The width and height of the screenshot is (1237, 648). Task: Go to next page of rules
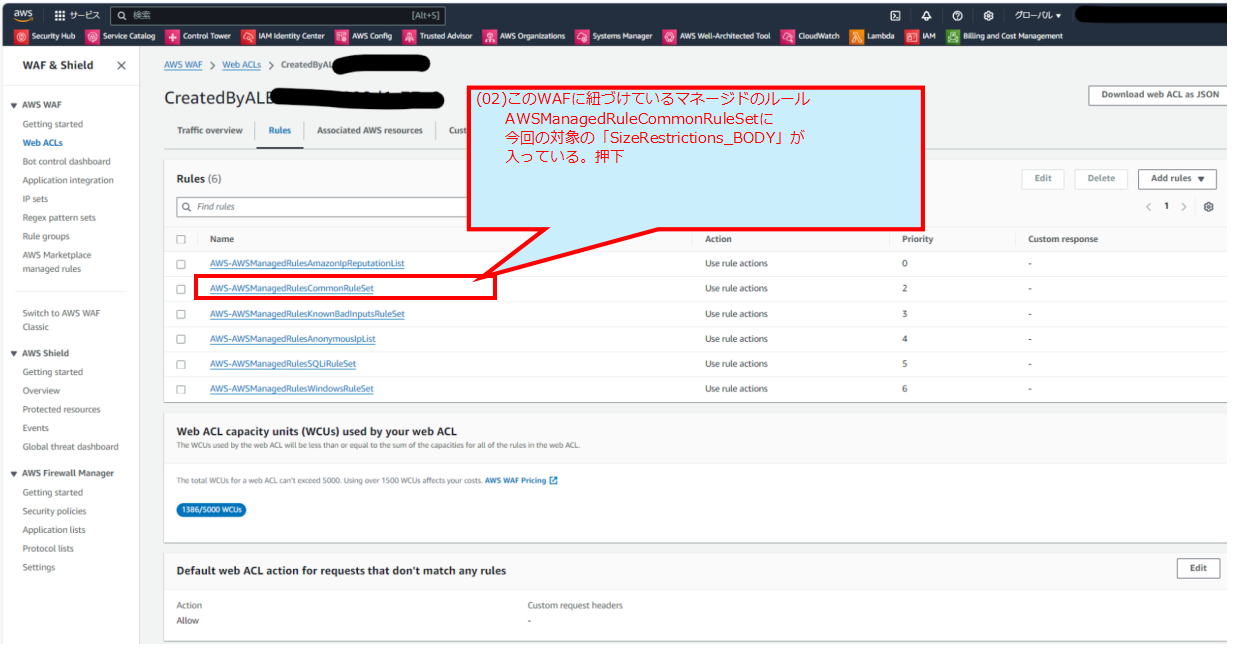1184,207
